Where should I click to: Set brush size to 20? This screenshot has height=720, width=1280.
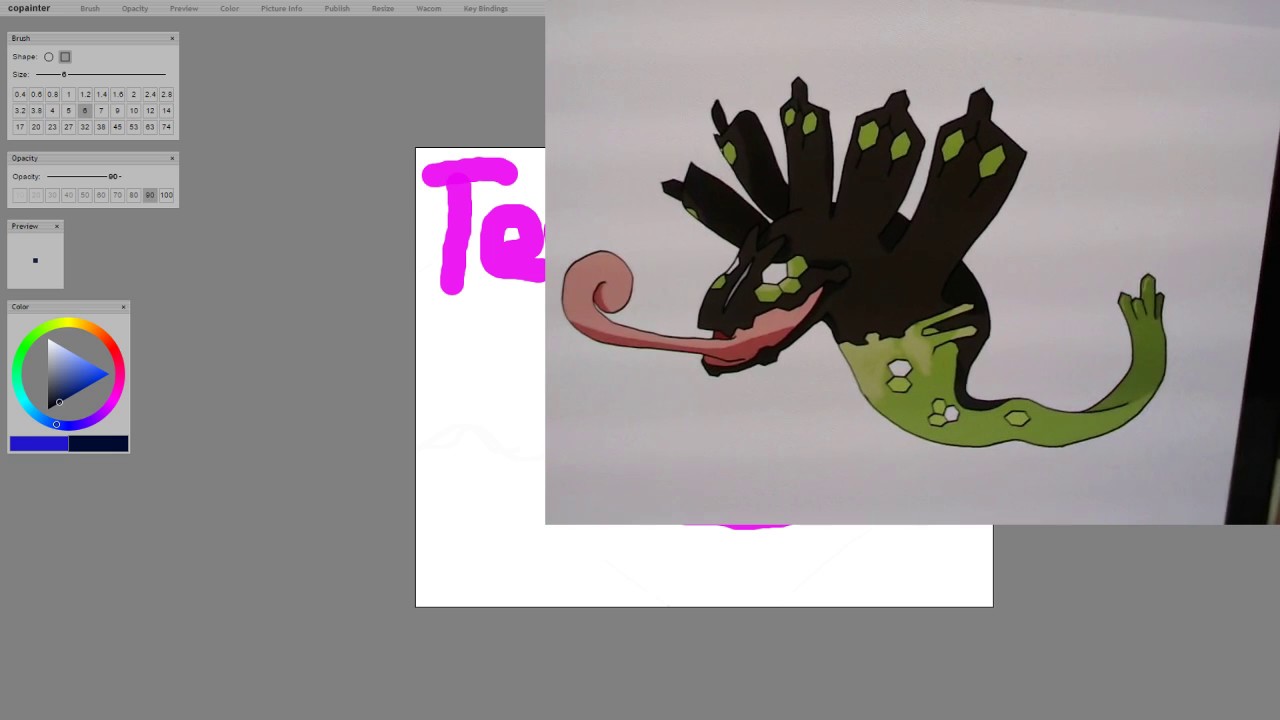(36, 127)
